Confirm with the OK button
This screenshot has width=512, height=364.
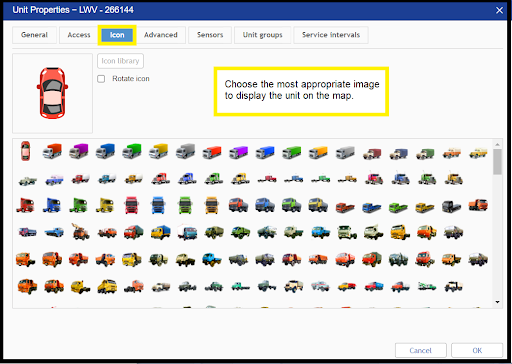coord(477,350)
